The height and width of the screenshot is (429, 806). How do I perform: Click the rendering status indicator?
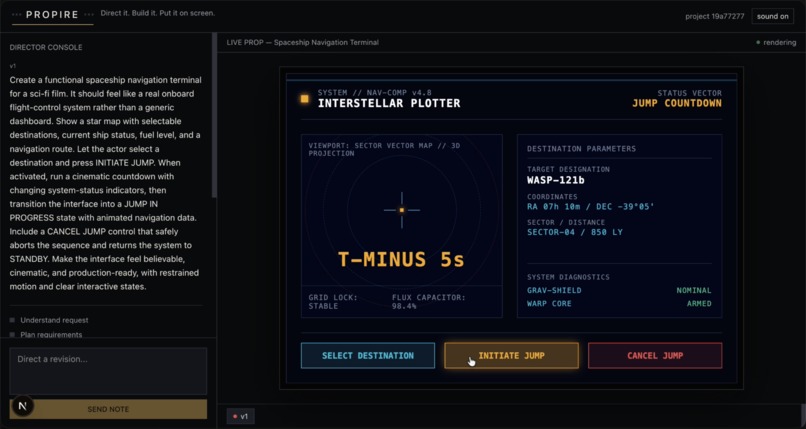tap(776, 42)
